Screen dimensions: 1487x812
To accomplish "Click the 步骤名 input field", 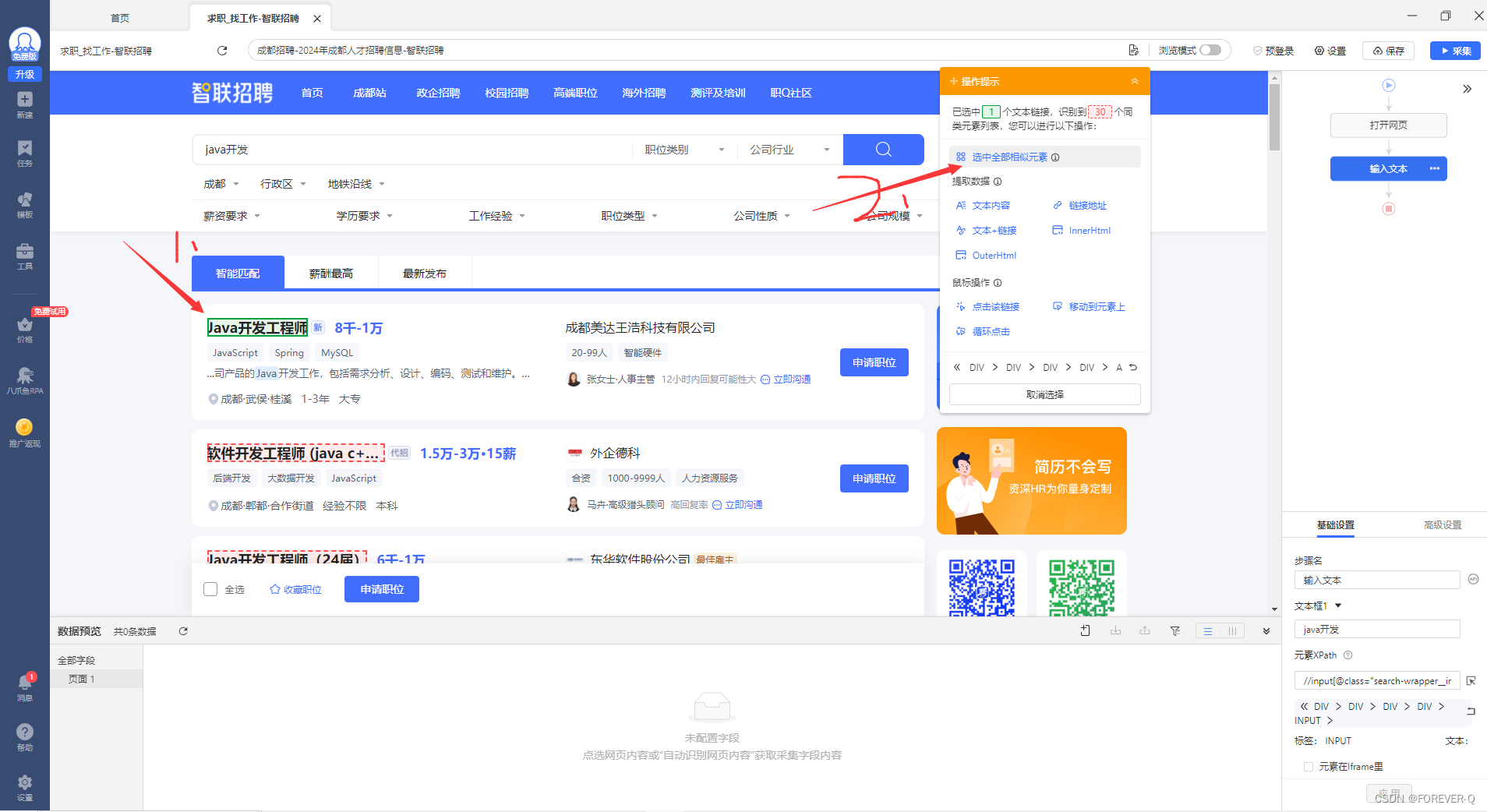I will tap(1377, 580).
